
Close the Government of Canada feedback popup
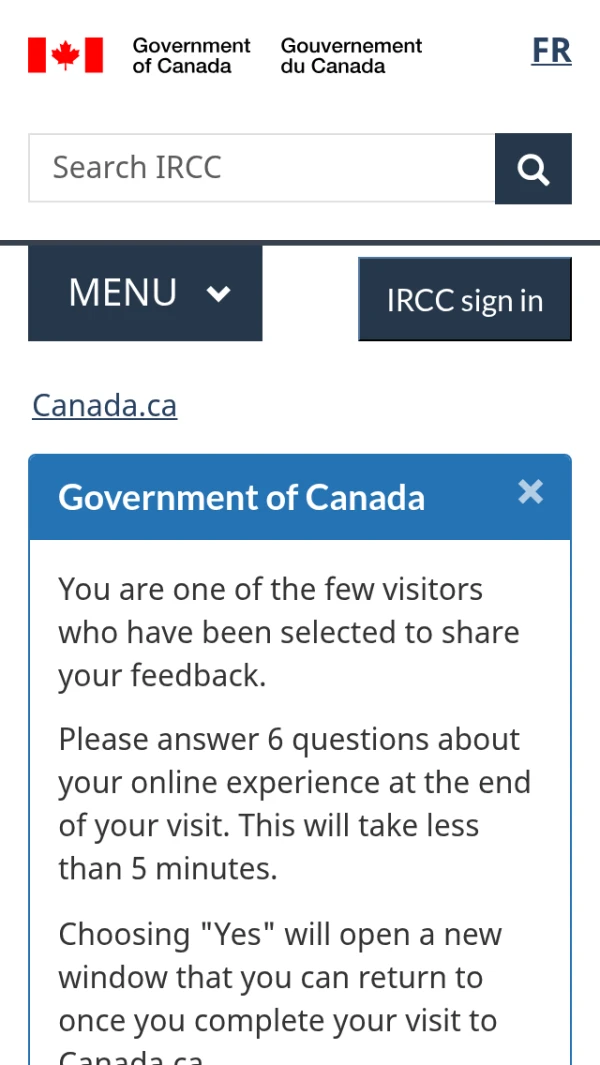[530, 492]
